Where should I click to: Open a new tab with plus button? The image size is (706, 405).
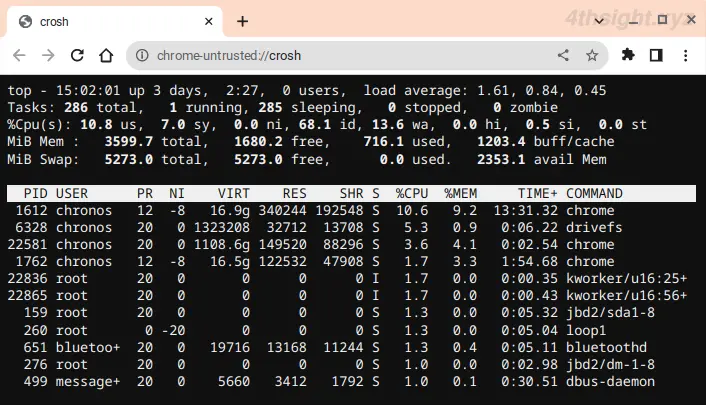tap(243, 21)
